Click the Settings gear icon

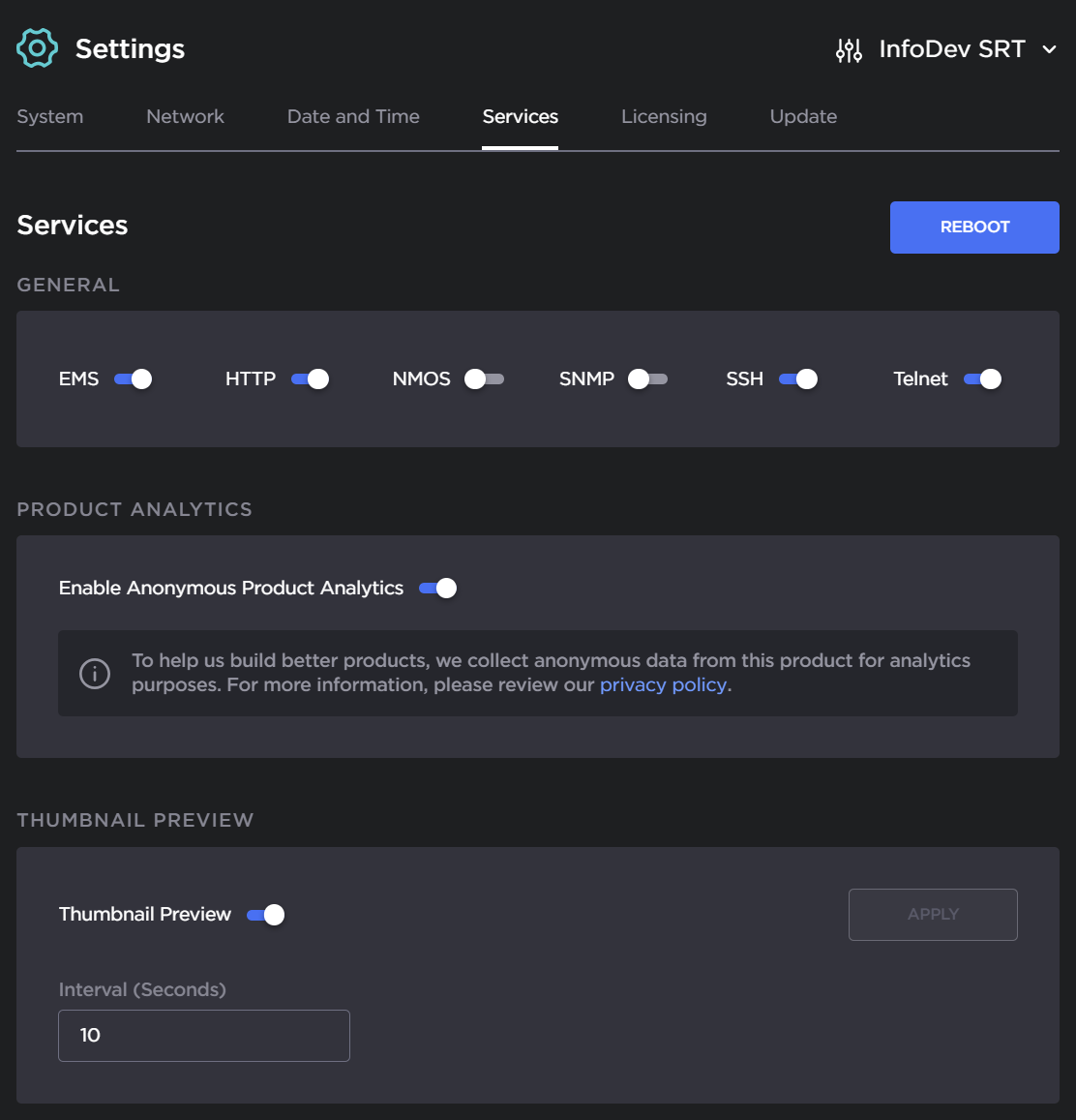coord(38,48)
